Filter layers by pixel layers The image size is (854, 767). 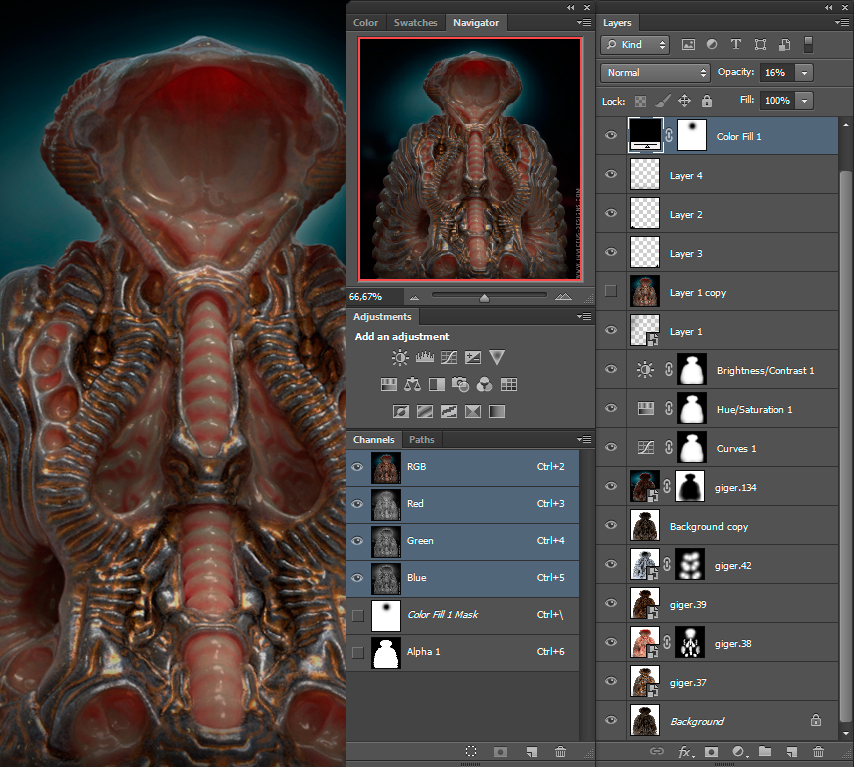(x=688, y=45)
